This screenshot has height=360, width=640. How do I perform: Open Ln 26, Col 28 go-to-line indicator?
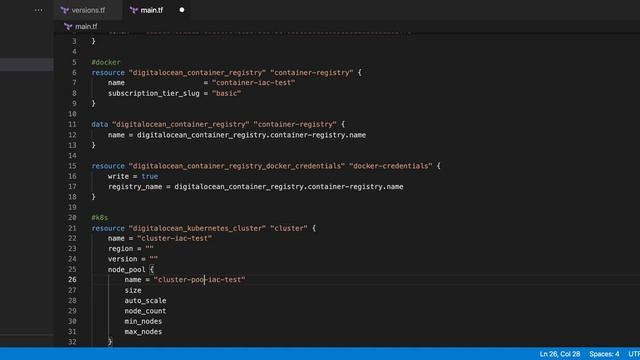[x=560, y=354]
